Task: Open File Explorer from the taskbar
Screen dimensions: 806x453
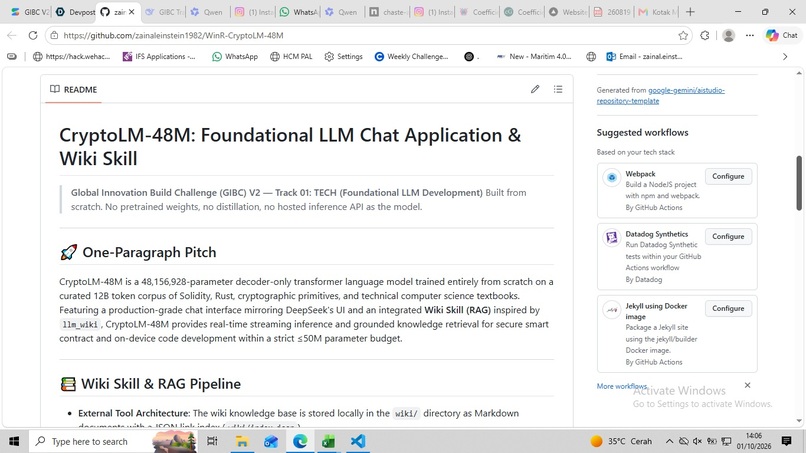Action: 242,441
